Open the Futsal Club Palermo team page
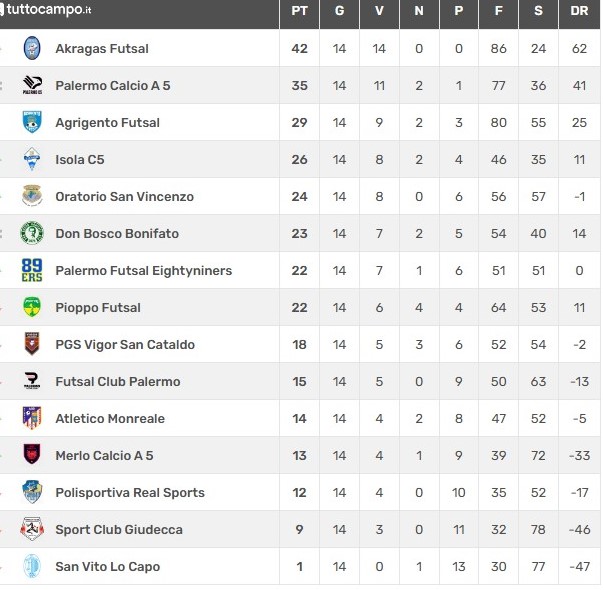604x590 pixels. tap(118, 381)
